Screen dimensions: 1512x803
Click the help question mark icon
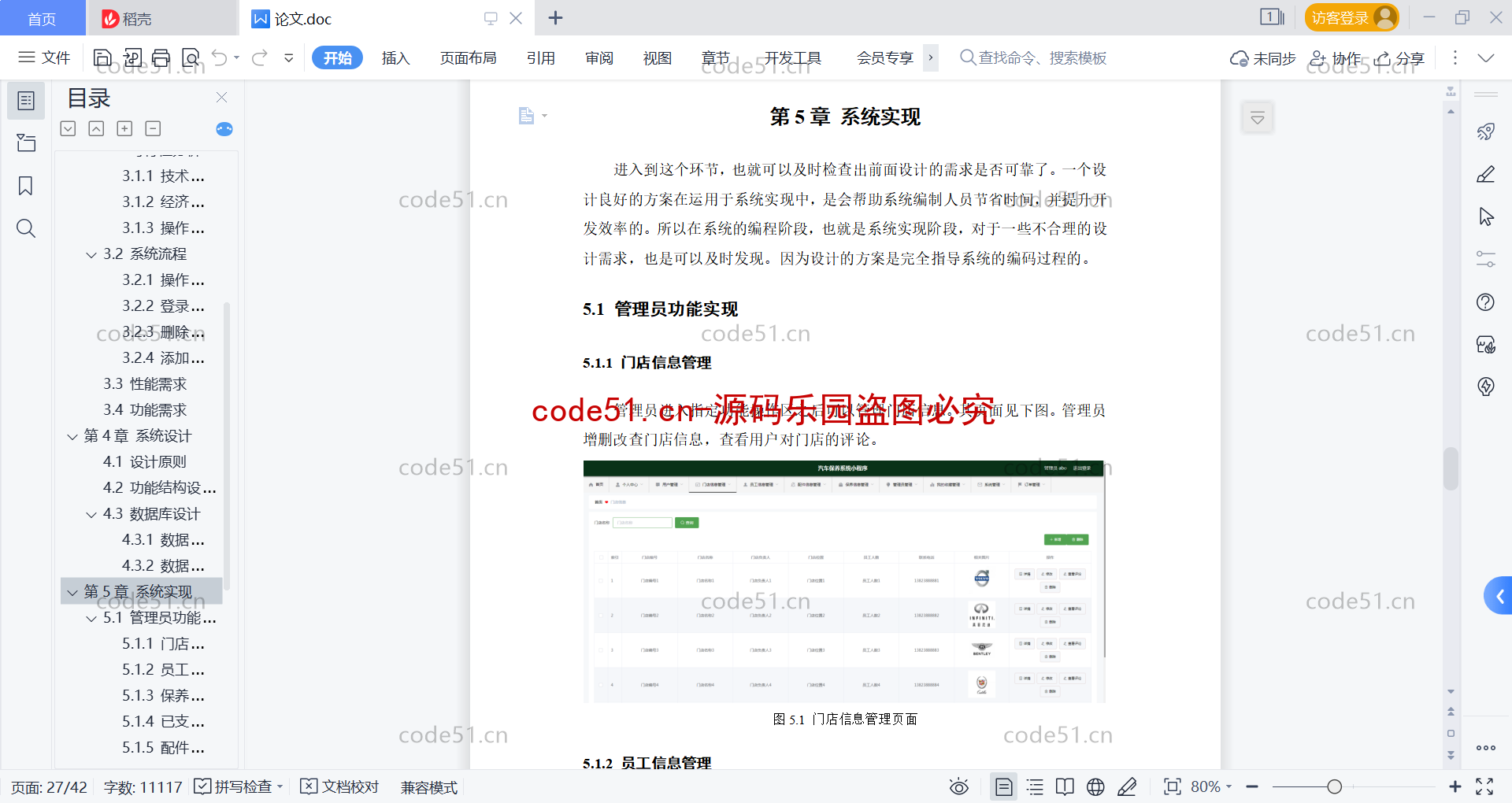pyautogui.click(x=1485, y=302)
